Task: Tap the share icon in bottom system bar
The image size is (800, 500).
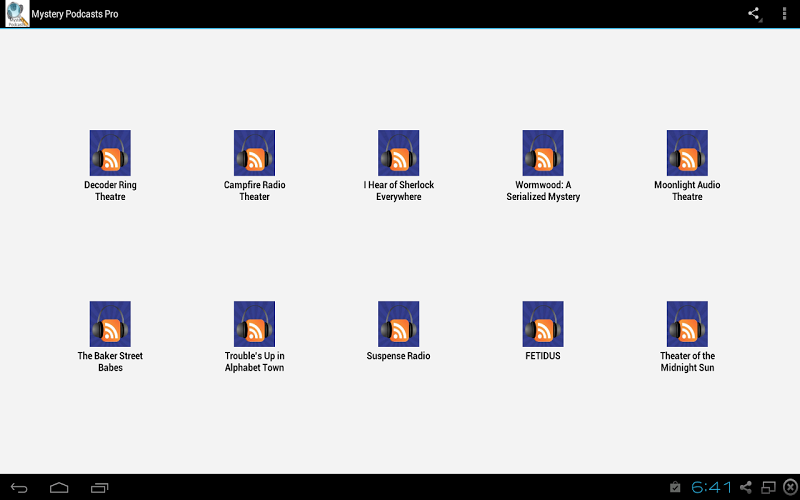Action: point(746,487)
